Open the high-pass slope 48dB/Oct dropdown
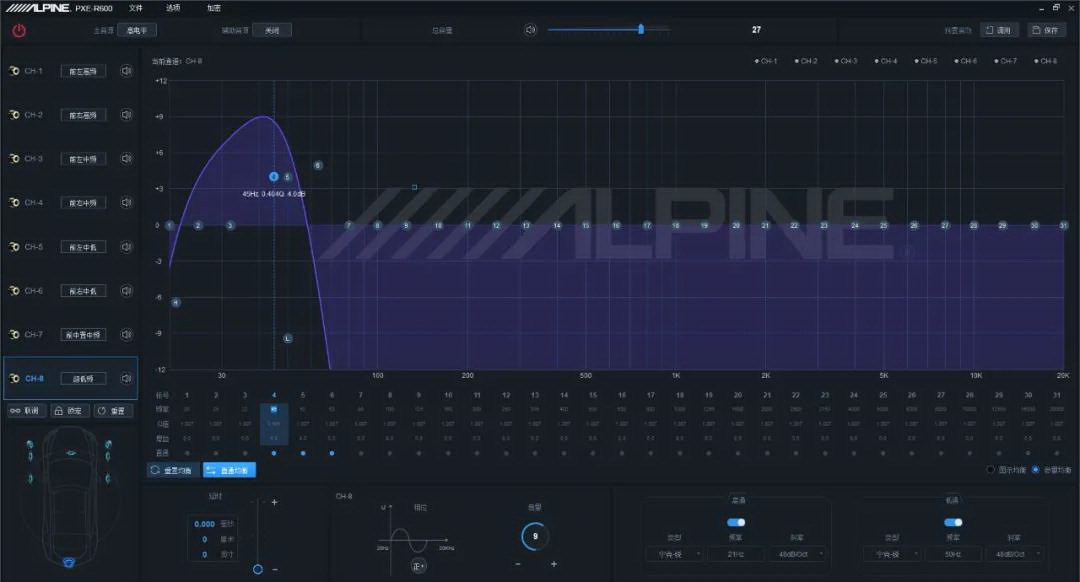The image size is (1080, 582). click(x=798, y=554)
